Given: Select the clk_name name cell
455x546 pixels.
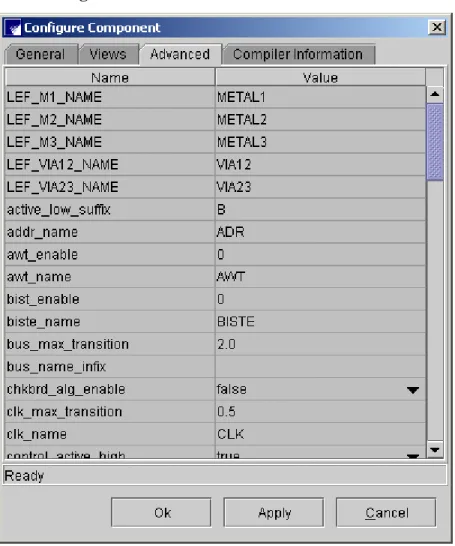Looking at the screenshot, I should (x=110, y=434).
